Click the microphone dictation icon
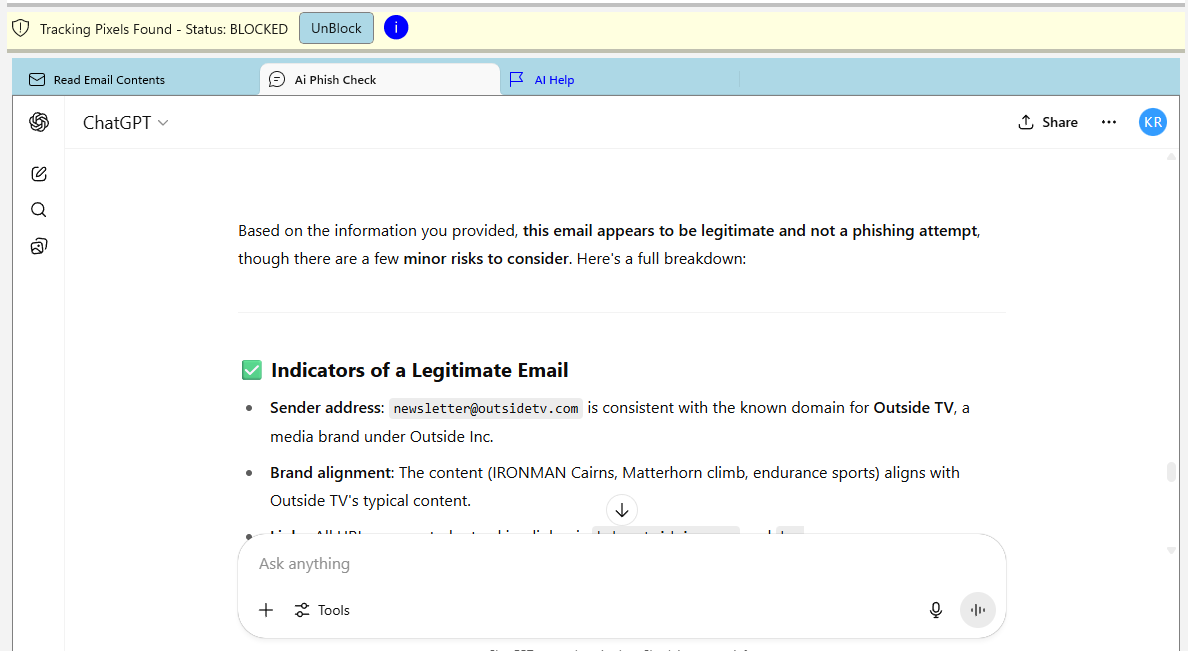Image resolution: width=1188 pixels, height=651 pixels. (936, 610)
